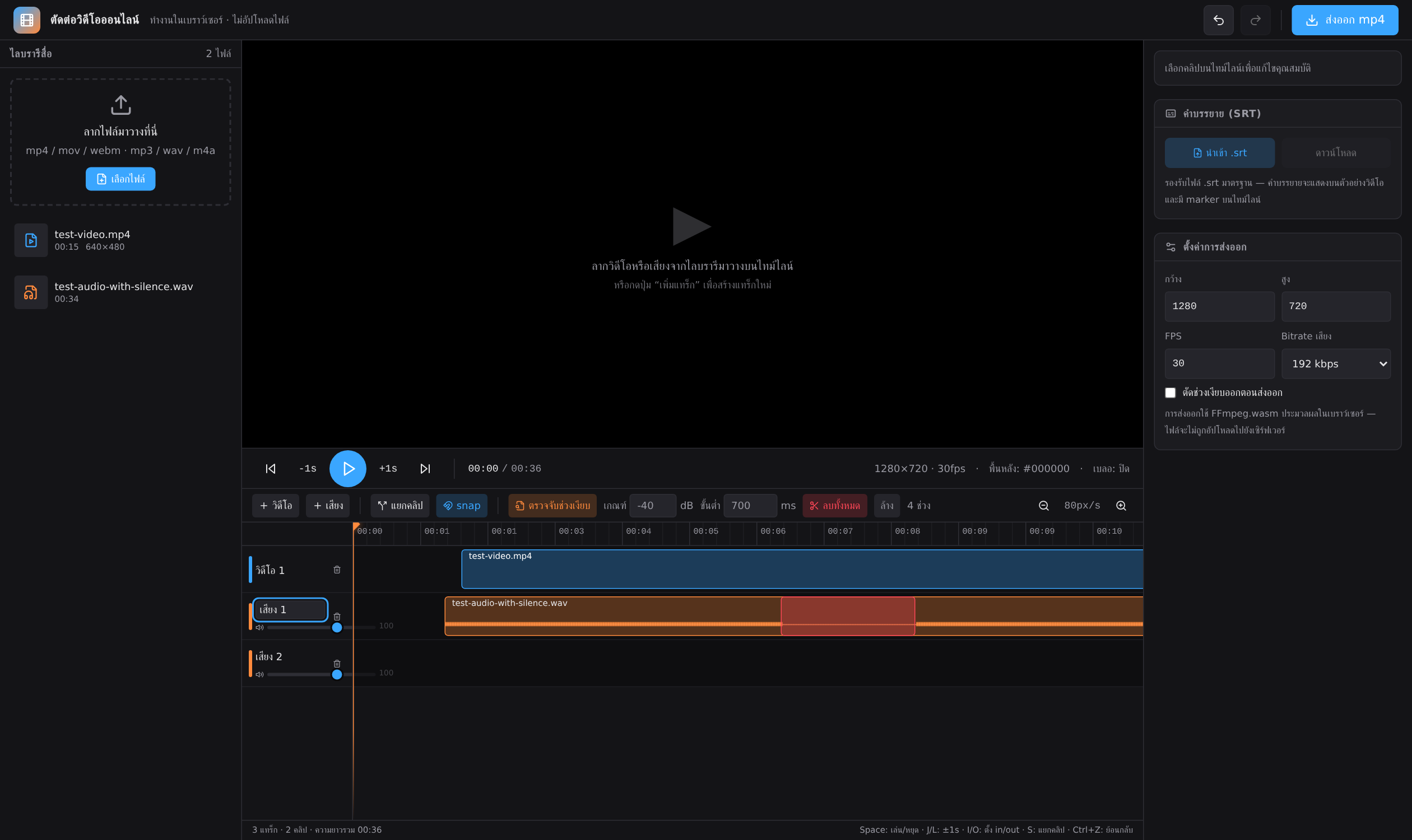
Task: Click the film app logo icon
Action: point(27,20)
